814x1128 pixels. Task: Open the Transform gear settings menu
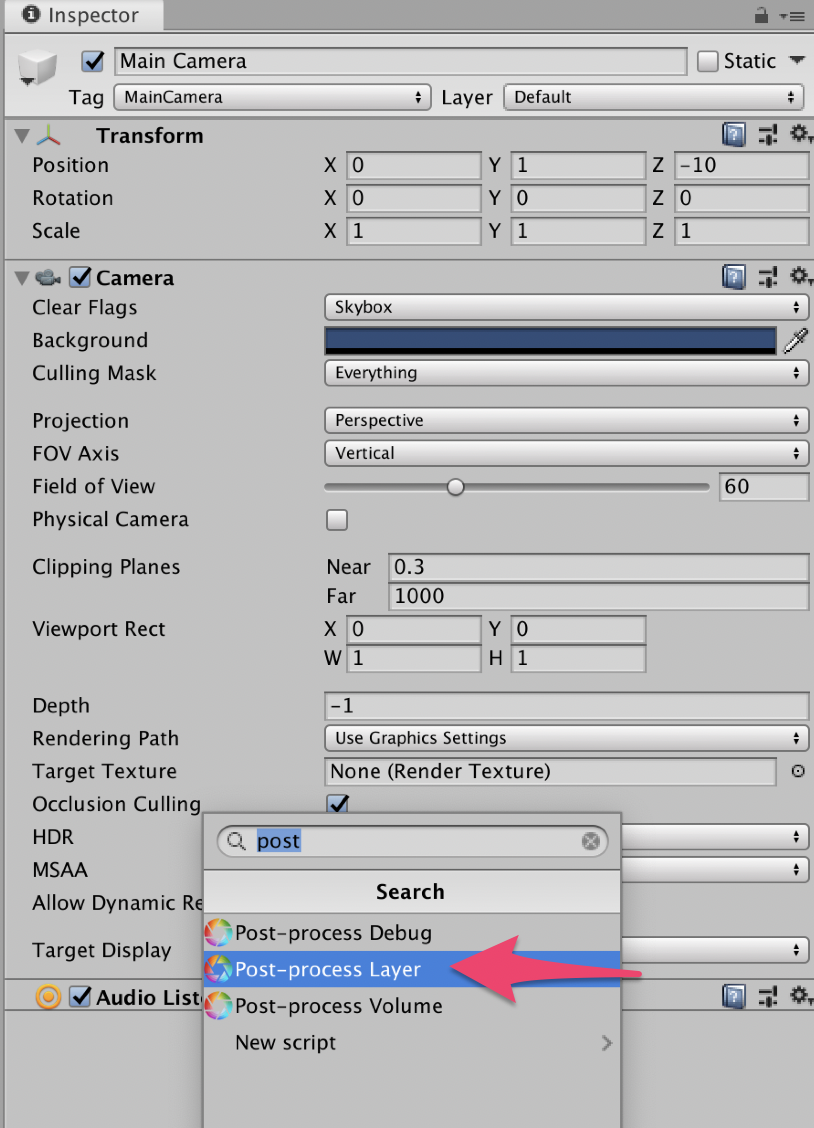click(800, 134)
